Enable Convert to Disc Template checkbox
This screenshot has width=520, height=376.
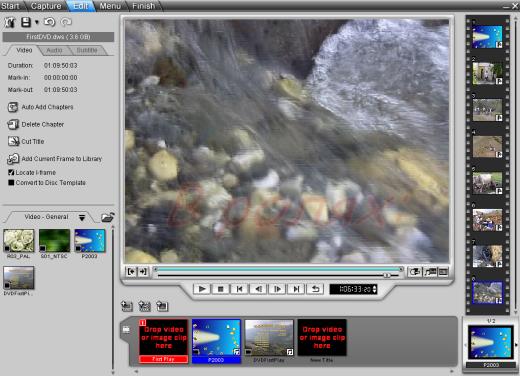[11, 183]
